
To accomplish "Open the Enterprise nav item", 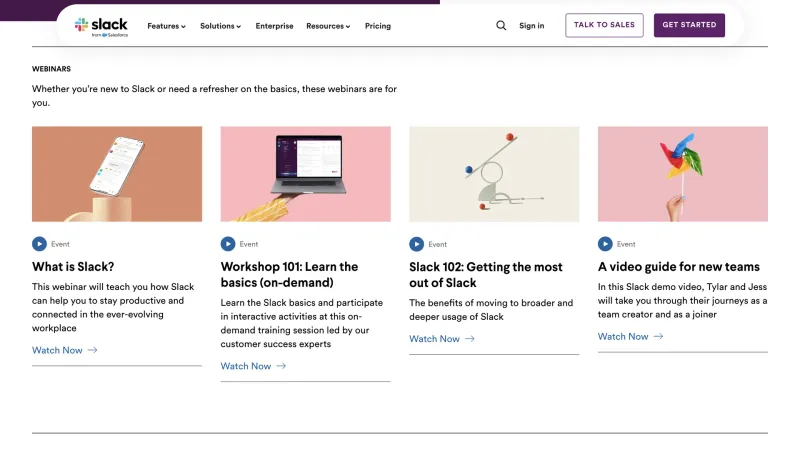I will point(274,26).
